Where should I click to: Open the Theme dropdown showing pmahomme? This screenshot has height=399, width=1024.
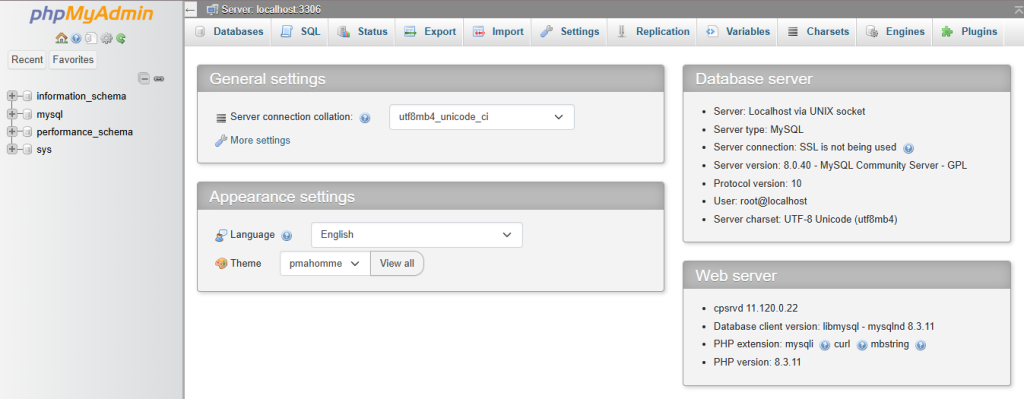pos(325,264)
